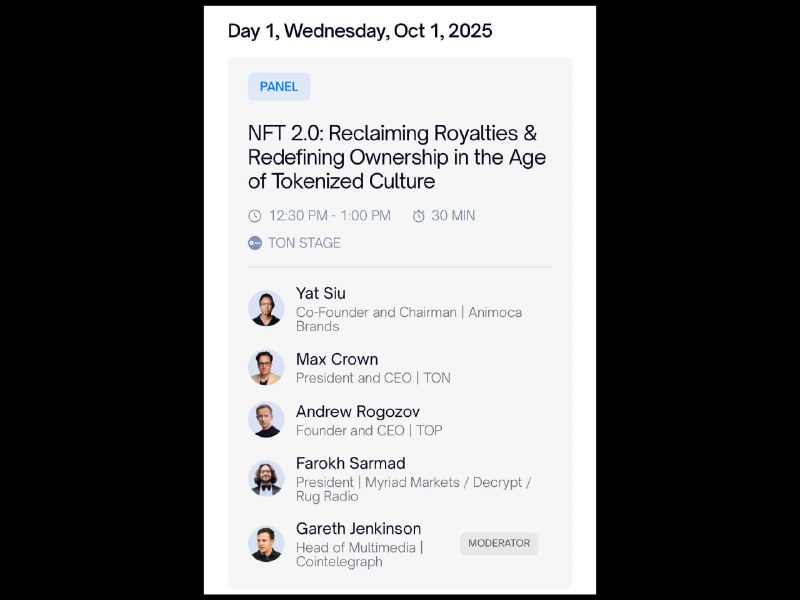Click the 30 MIN duration label
Screen dimensions: 800x600
coord(453,216)
